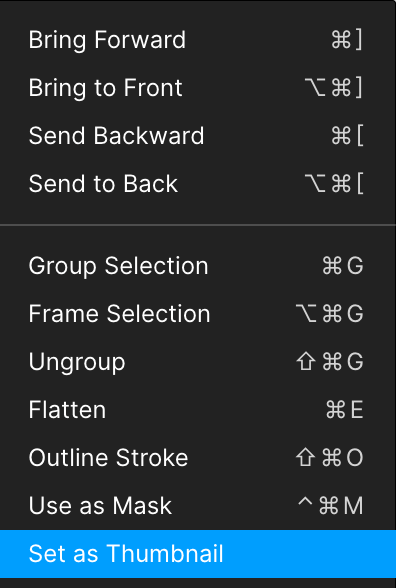Choose Bring Forward from the menu
This screenshot has width=396, height=588.
pyautogui.click(x=198, y=40)
